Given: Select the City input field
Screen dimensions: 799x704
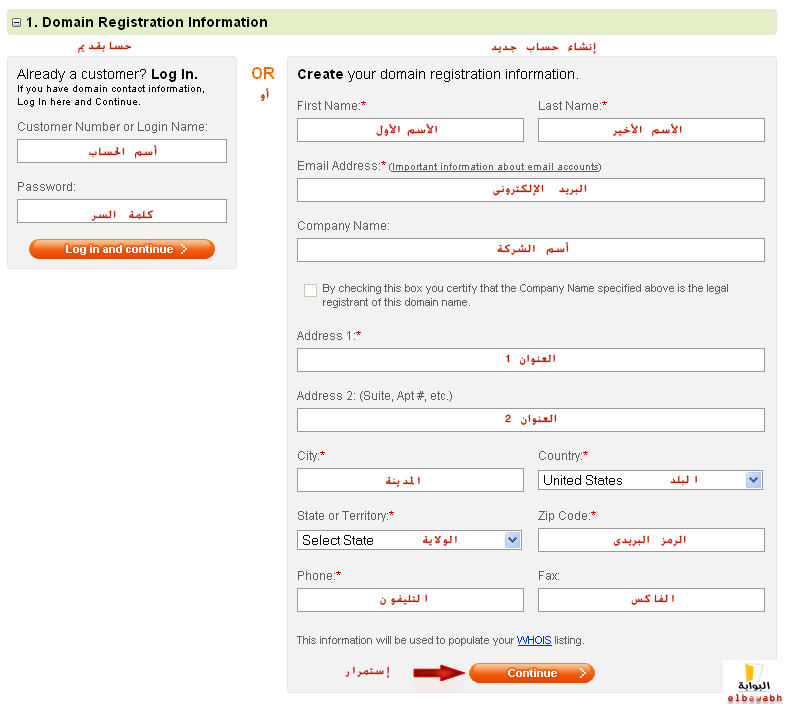Looking at the screenshot, I should [x=410, y=480].
